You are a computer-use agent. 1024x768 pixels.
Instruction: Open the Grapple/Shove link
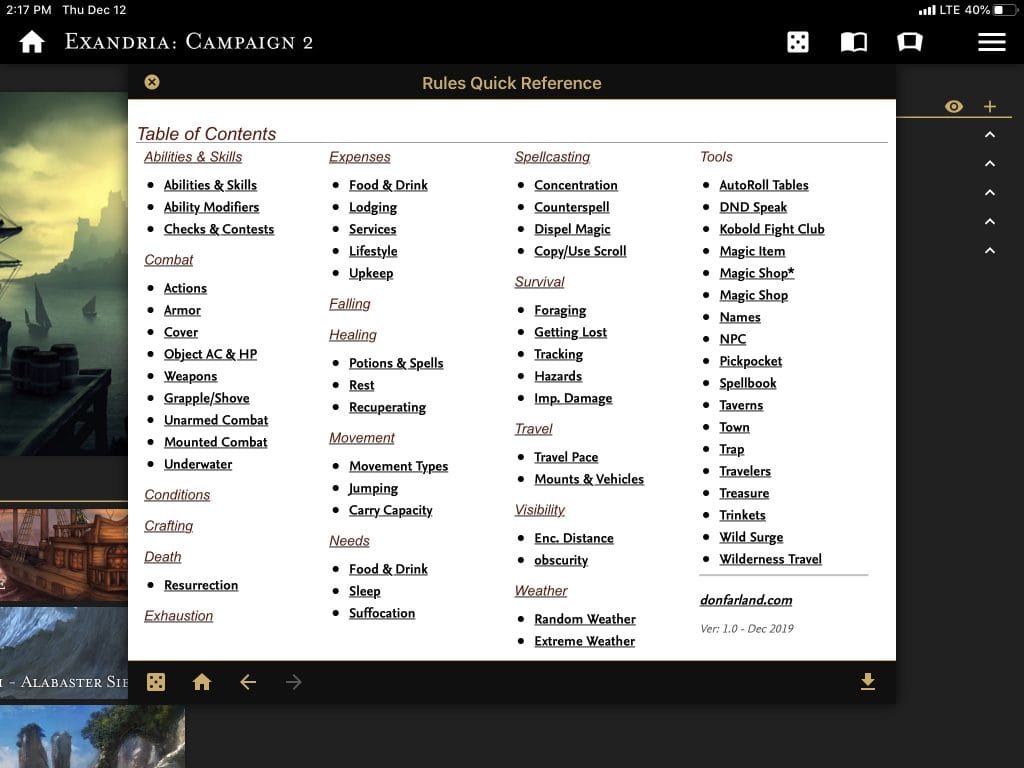pyautogui.click(x=206, y=398)
